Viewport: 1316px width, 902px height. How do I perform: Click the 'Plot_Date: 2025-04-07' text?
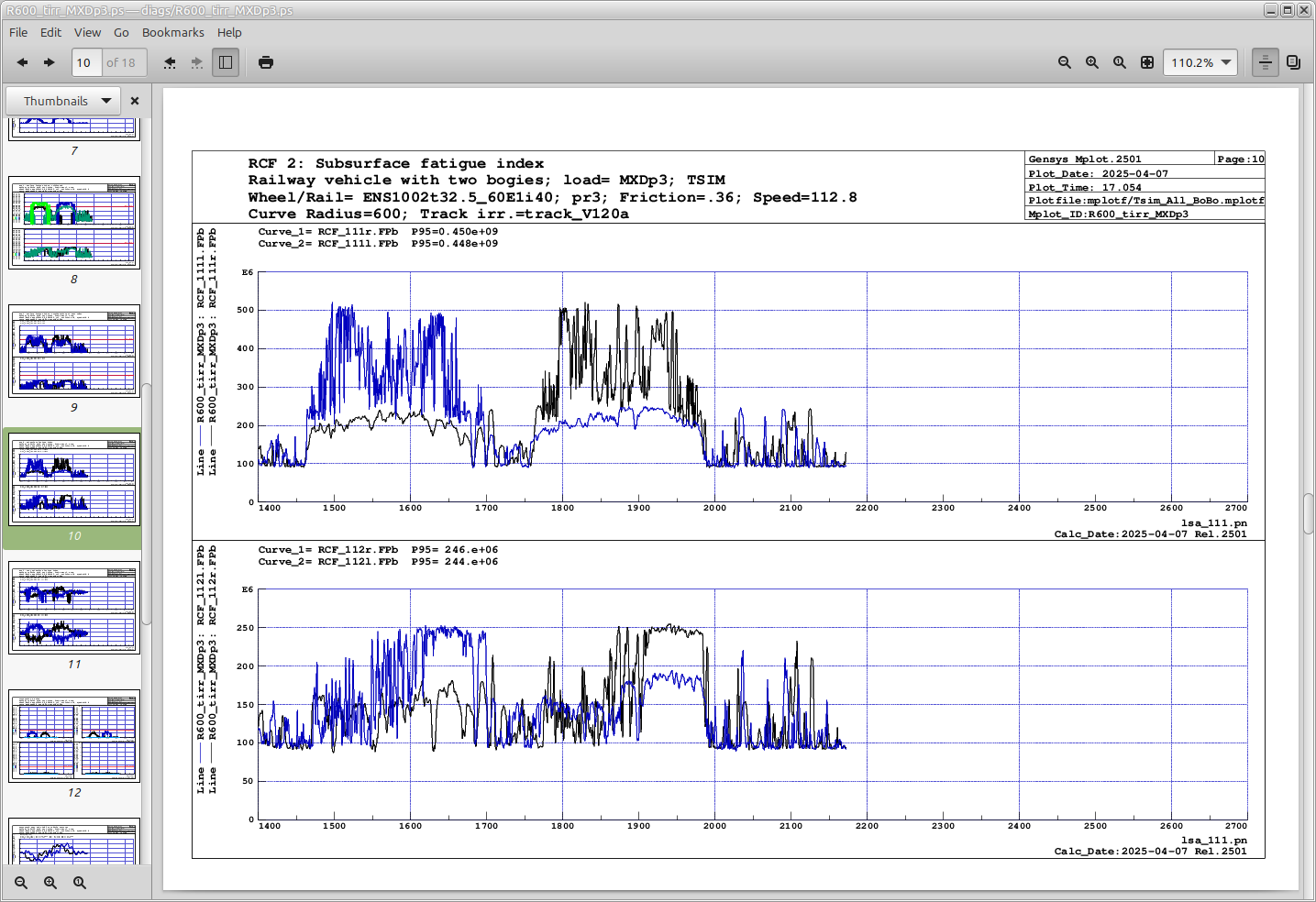(1099, 173)
